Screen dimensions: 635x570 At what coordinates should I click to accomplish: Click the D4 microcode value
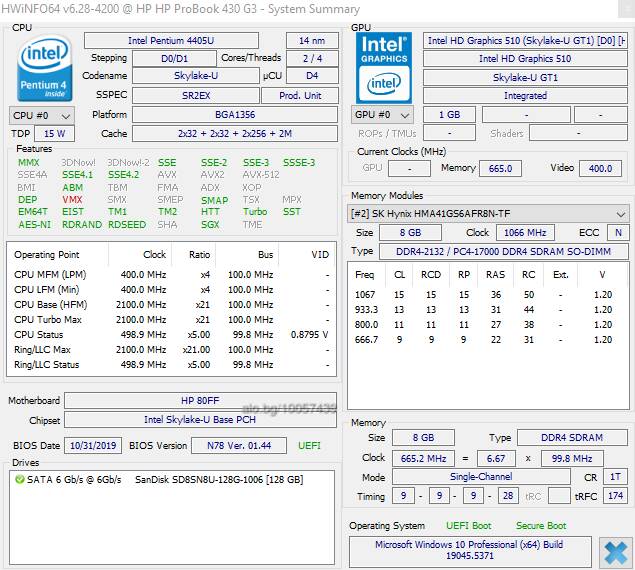click(x=312, y=76)
